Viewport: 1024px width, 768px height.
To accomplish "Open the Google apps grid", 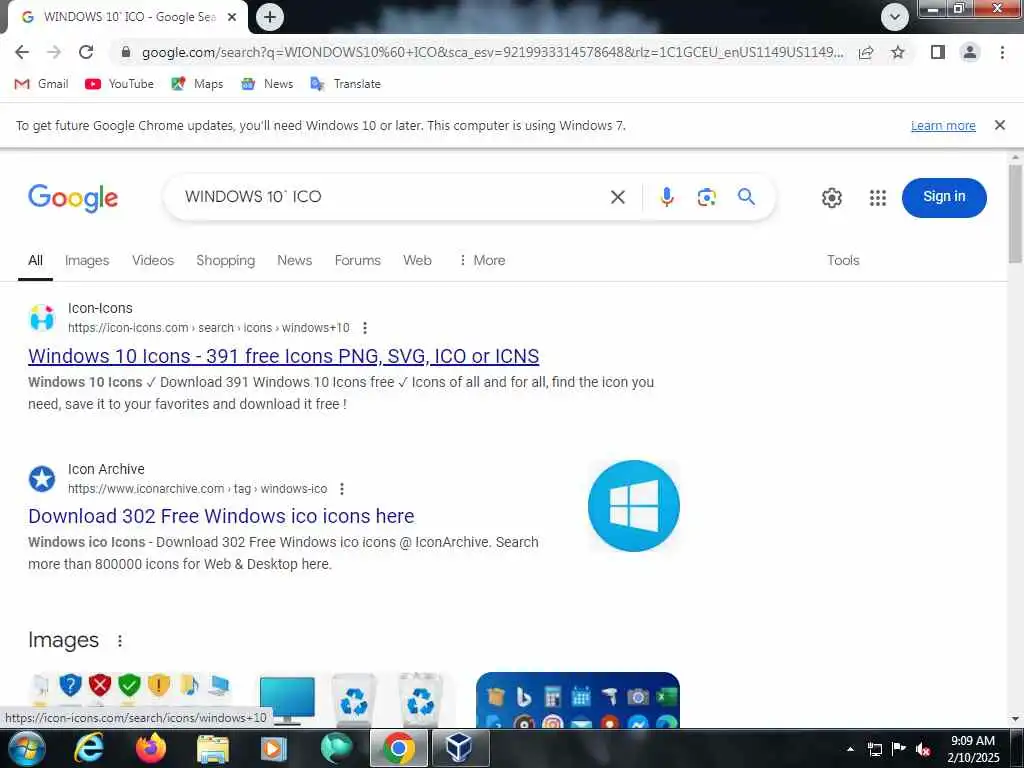I will point(878,197).
